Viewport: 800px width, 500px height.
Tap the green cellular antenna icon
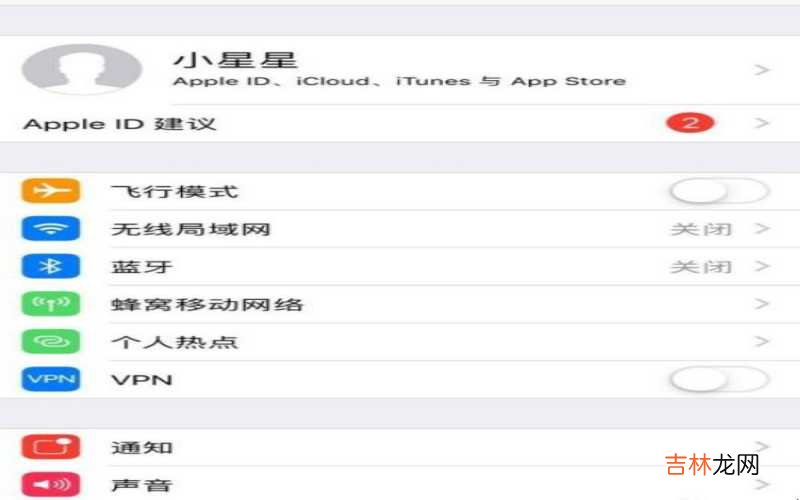51,304
